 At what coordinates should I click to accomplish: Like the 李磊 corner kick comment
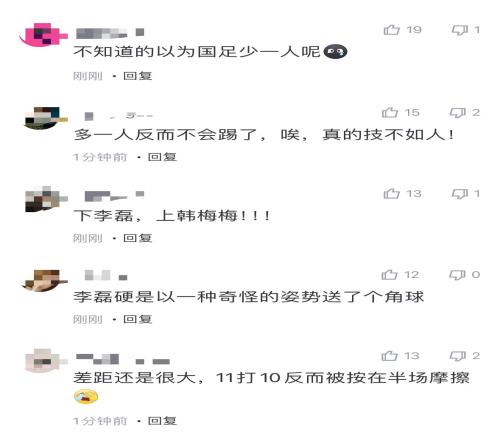pos(390,274)
